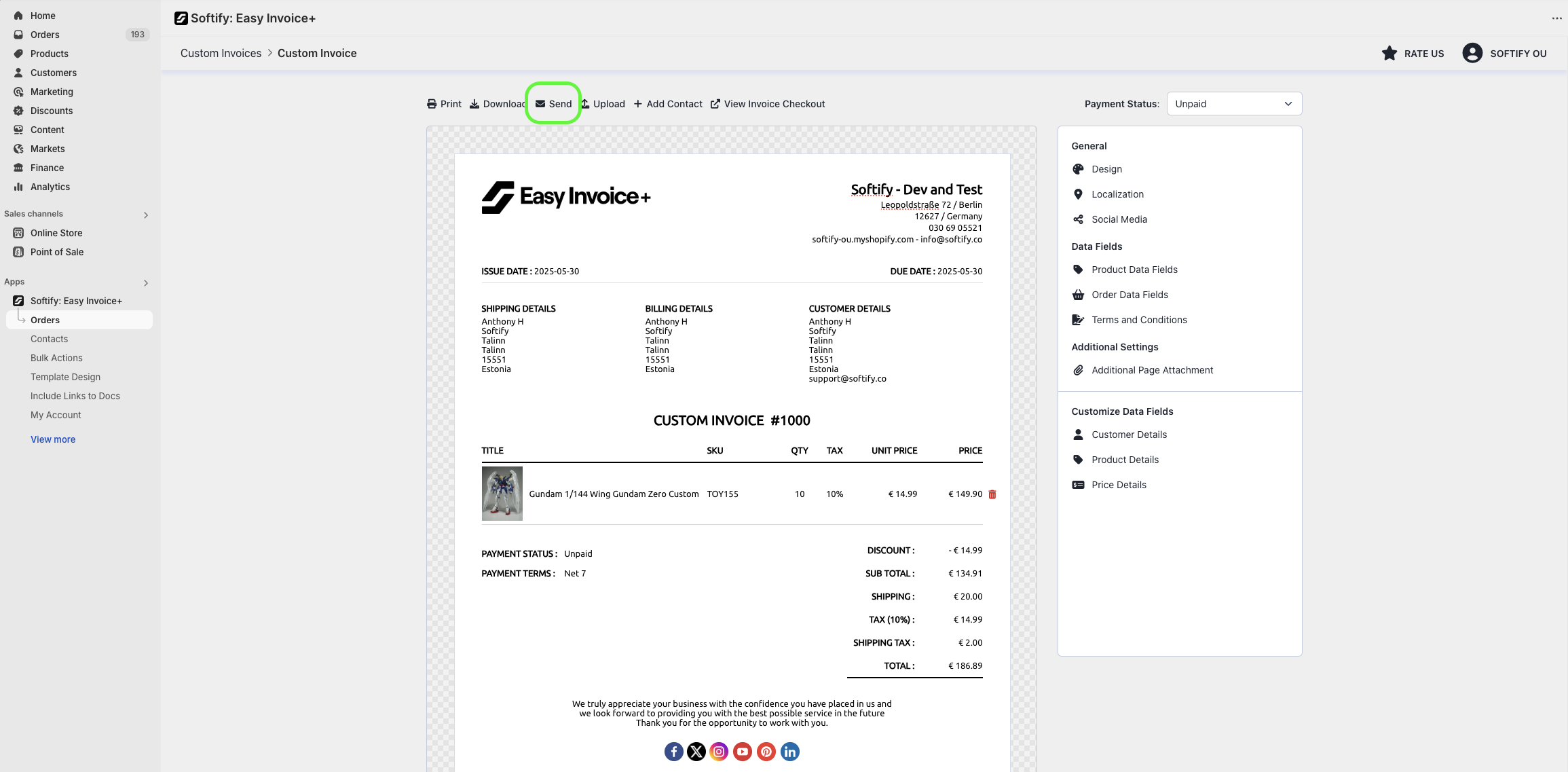Click the Send envelope button

tap(553, 104)
